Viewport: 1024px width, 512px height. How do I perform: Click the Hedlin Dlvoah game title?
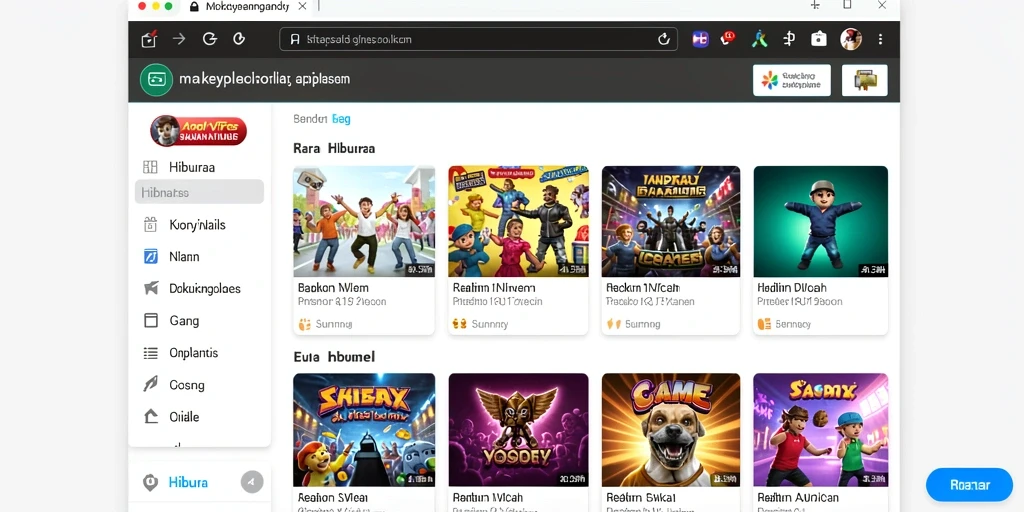792,287
